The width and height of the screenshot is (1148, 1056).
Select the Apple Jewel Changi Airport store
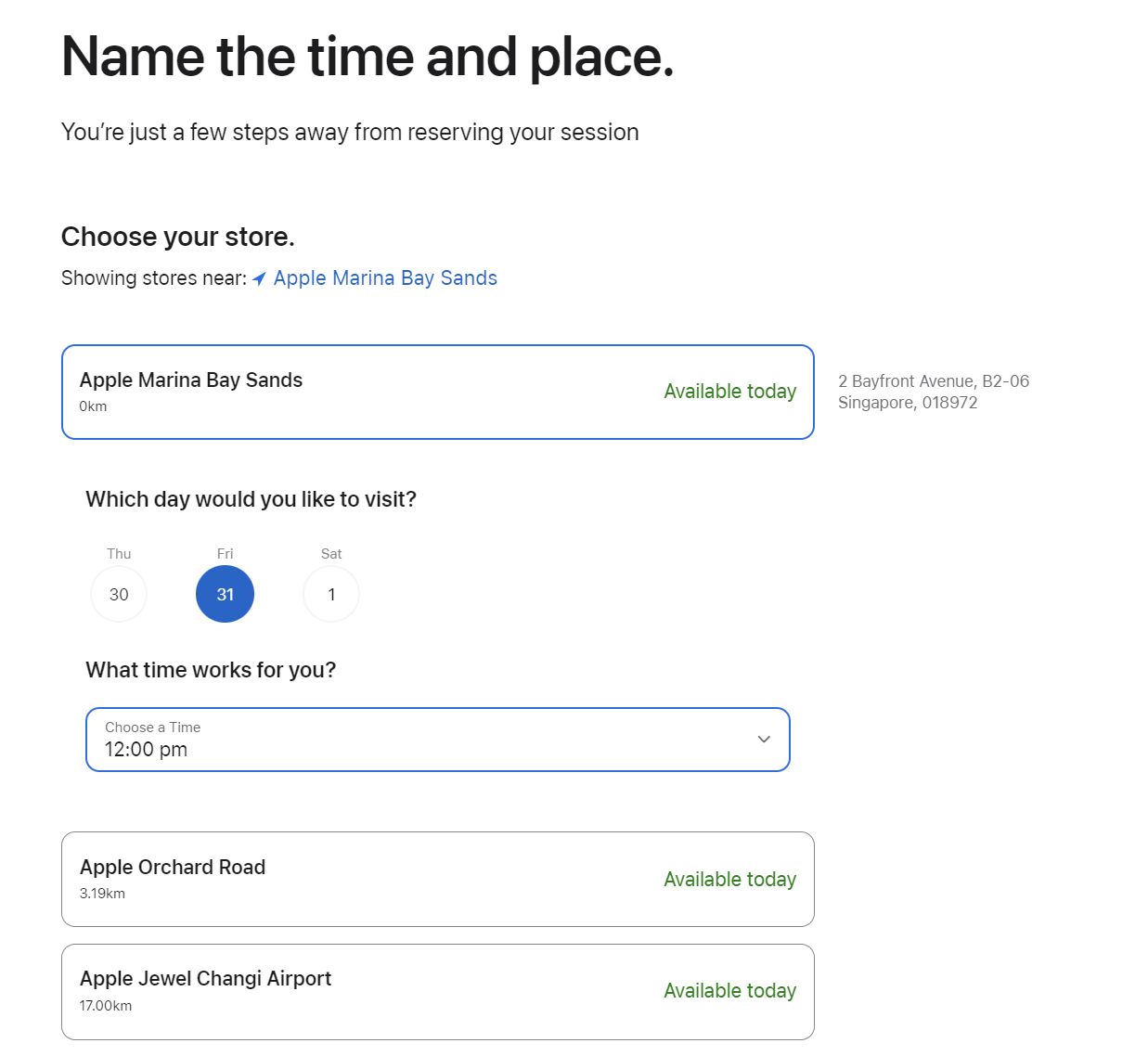(436, 990)
